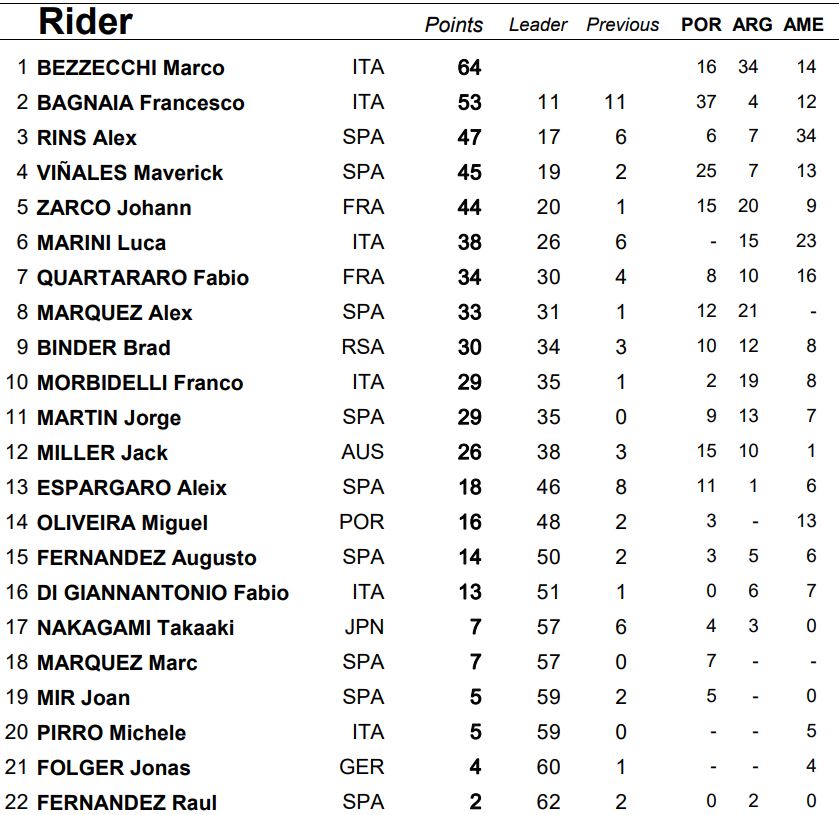The height and width of the screenshot is (815, 839).
Task: Select DI GIANNANTONIO Fabio's name
Action: (162, 593)
